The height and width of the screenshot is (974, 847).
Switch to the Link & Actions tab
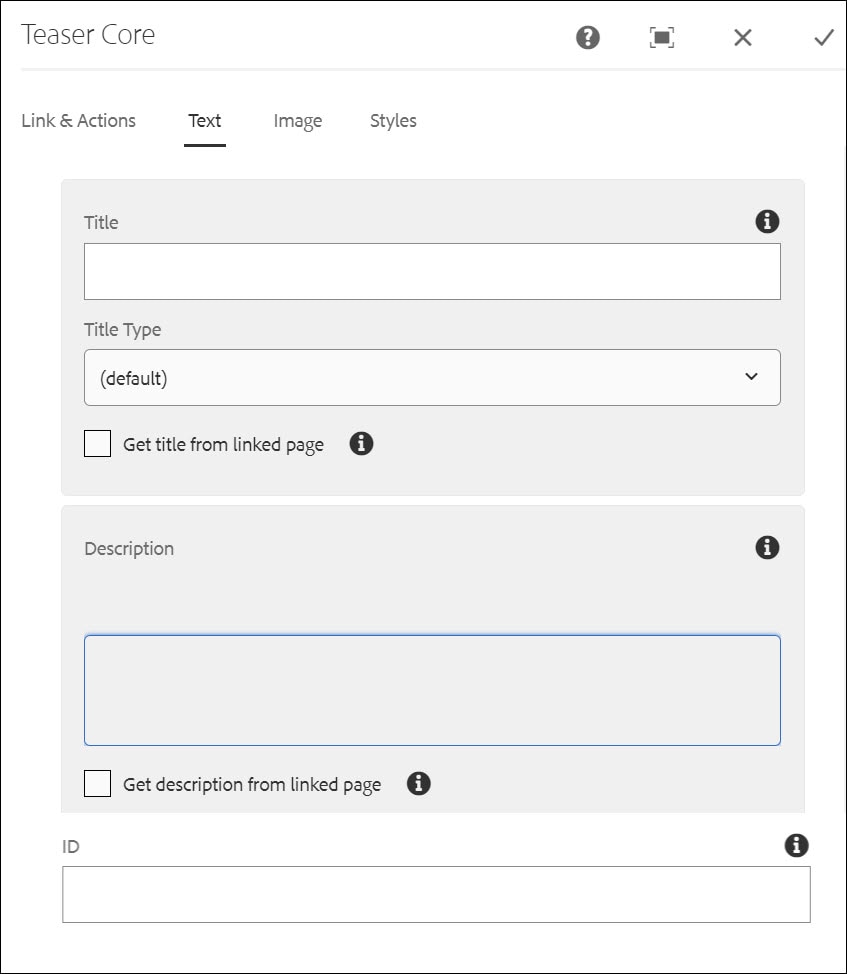coord(78,121)
